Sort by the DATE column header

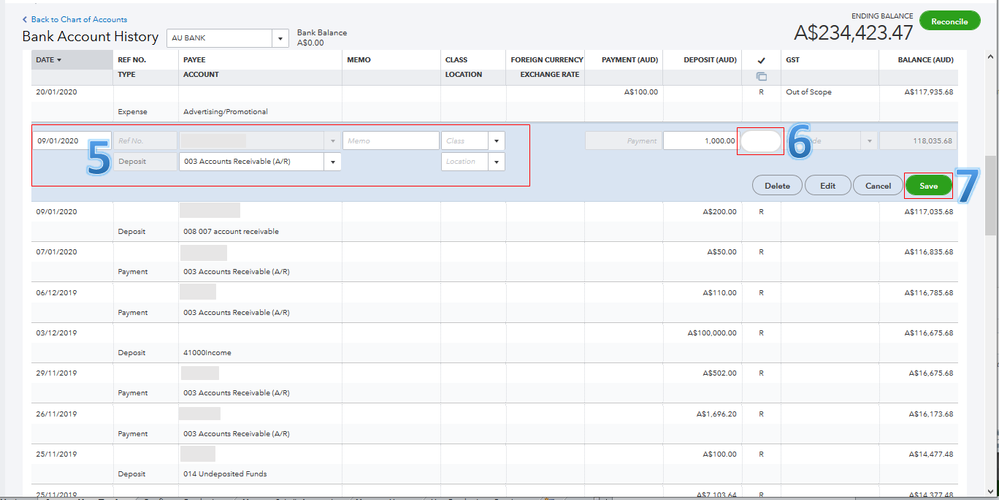71,60
